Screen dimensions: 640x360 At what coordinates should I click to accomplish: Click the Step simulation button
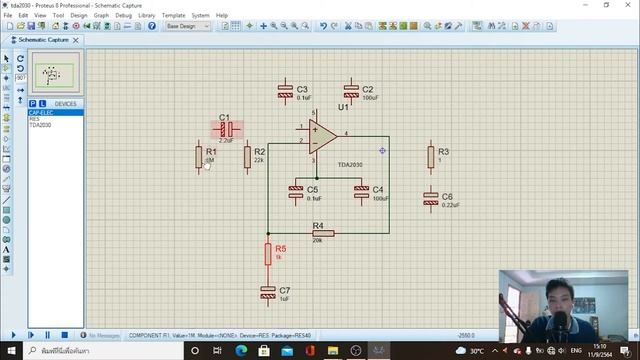31,335
